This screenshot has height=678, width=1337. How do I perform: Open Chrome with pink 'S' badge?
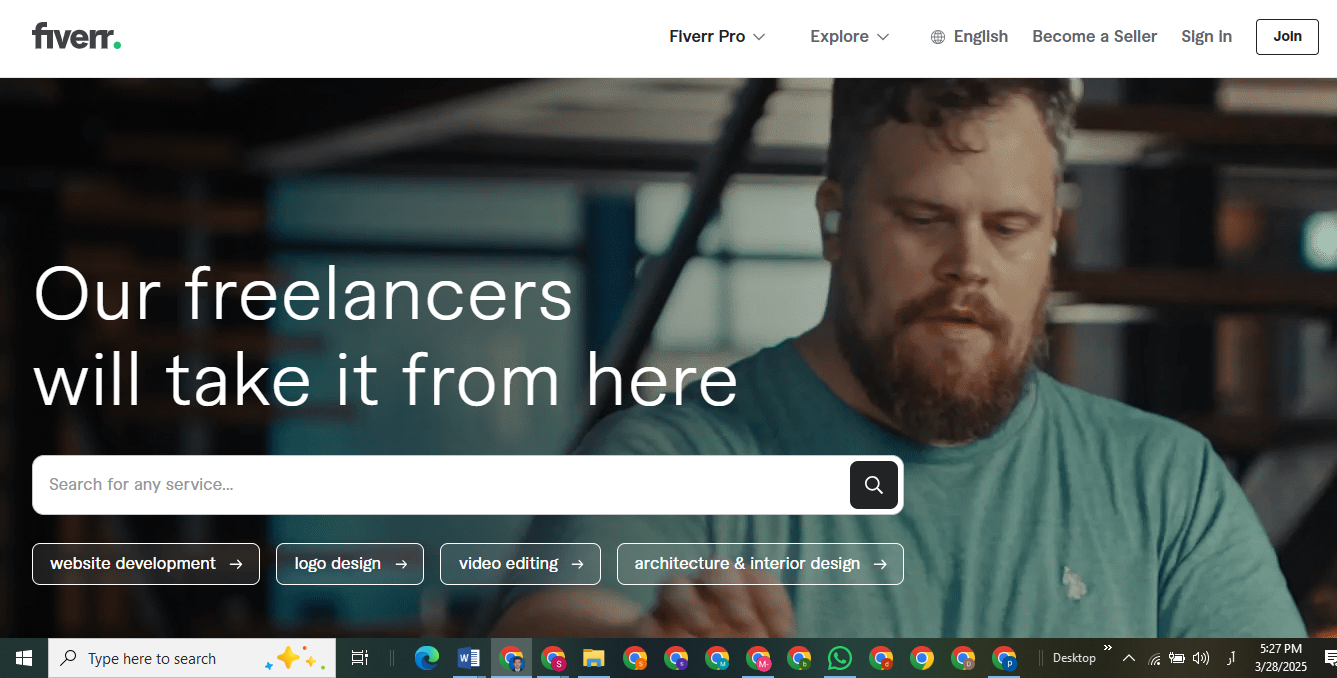(x=553, y=658)
